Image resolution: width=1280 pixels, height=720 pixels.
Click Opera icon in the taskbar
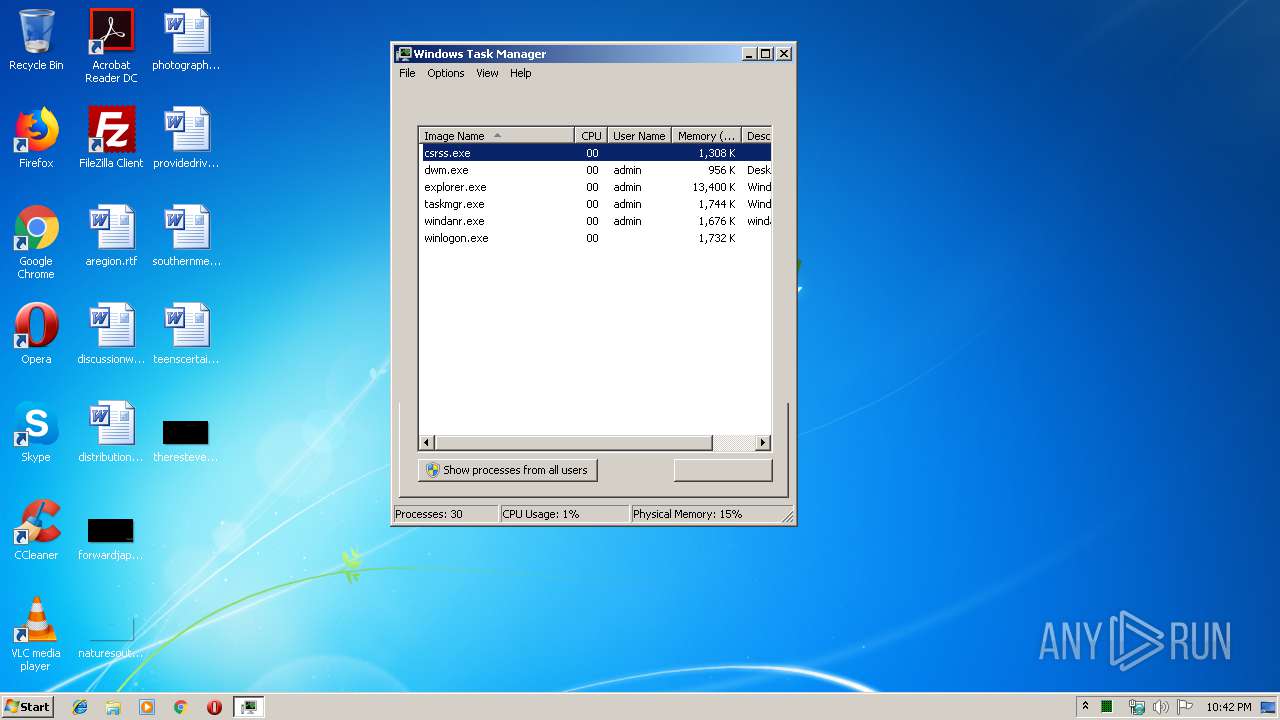click(214, 707)
